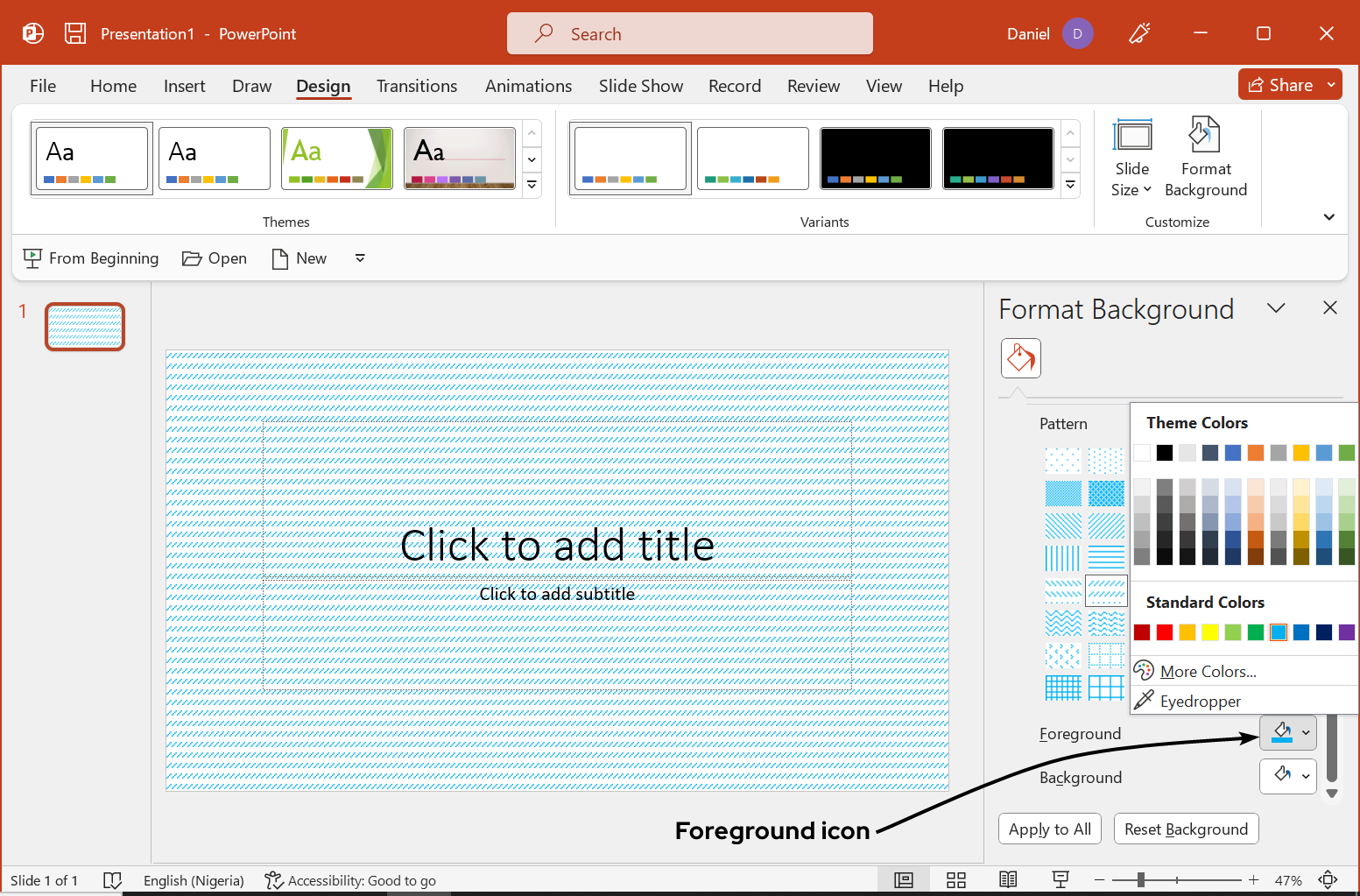Open Accessibility checker from the status bar
Image resolution: width=1360 pixels, height=896 pixels.
tap(350, 880)
